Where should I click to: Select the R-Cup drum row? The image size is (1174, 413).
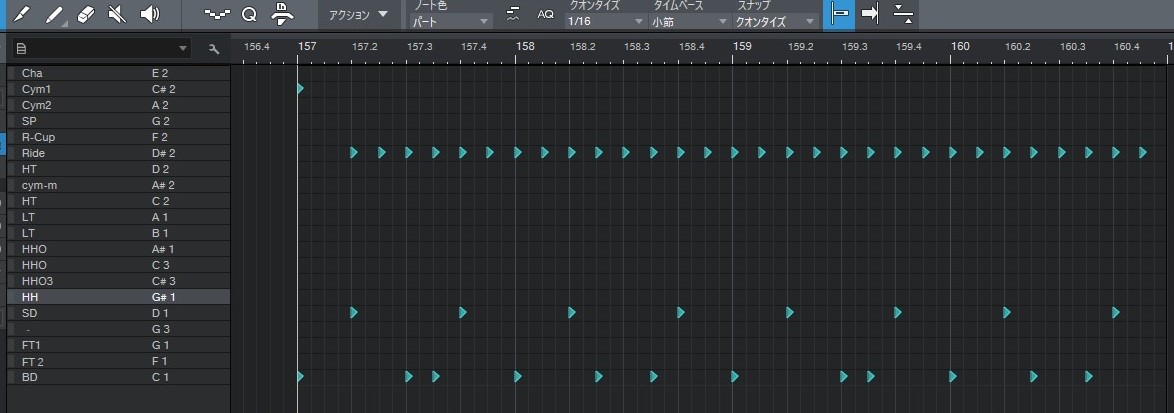pyautogui.click(x=118, y=137)
